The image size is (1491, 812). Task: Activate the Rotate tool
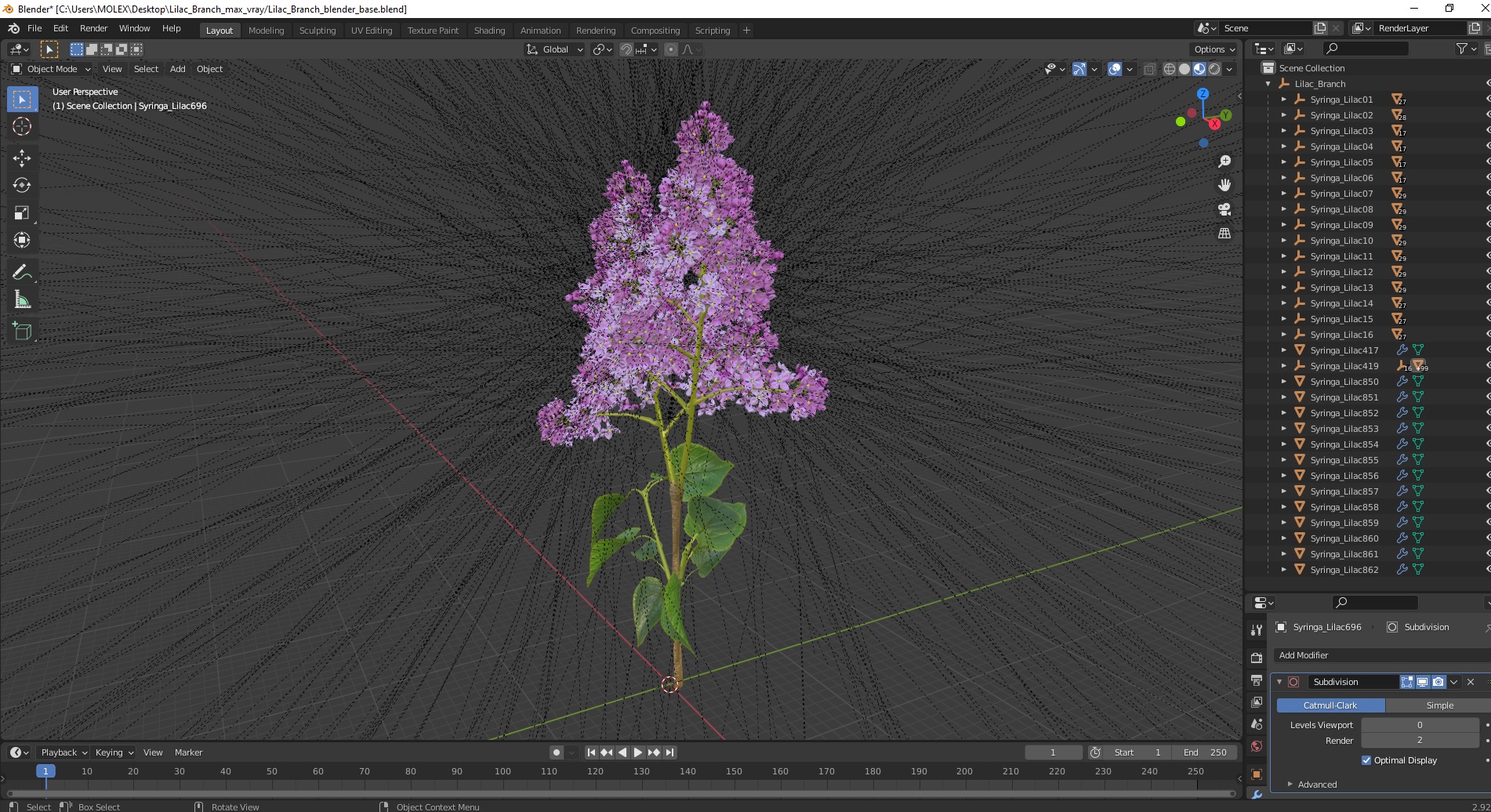click(x=22, y=186)
